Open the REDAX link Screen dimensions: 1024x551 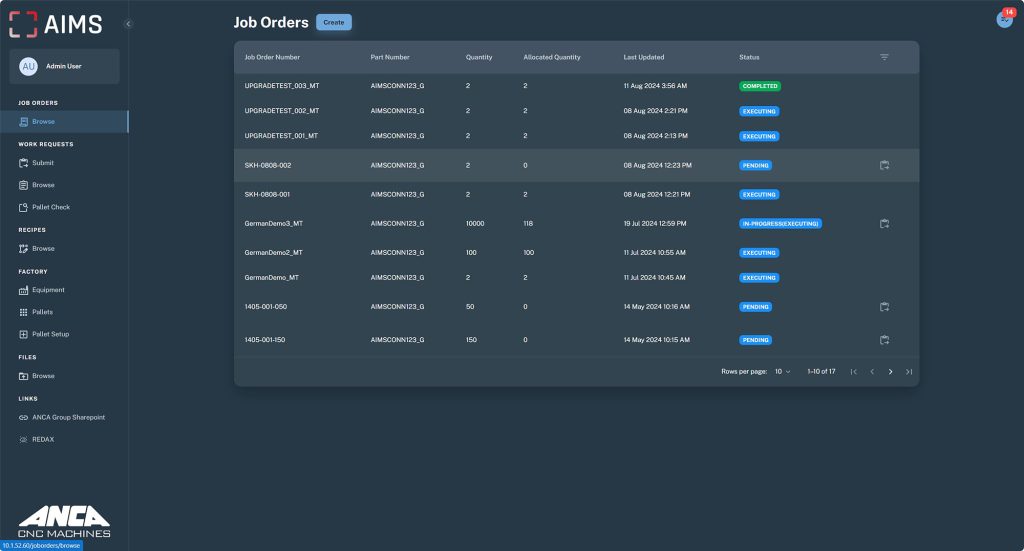coord(43,439)
